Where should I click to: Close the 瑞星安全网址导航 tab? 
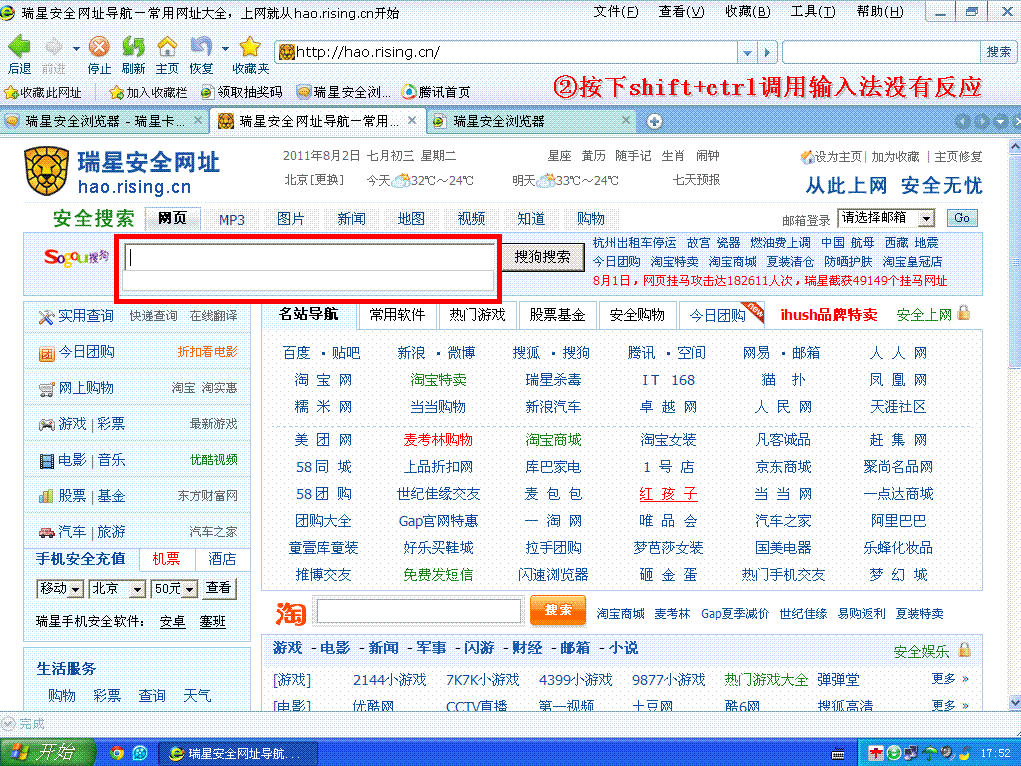click(x=412, y=121)
